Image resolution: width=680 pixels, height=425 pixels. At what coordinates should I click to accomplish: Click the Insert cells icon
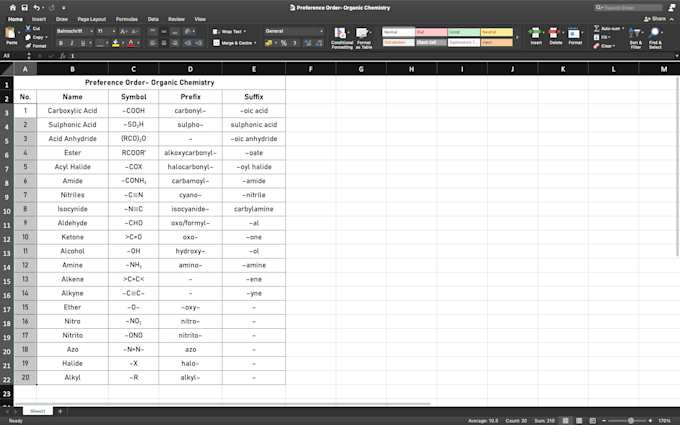pos(535,33)
